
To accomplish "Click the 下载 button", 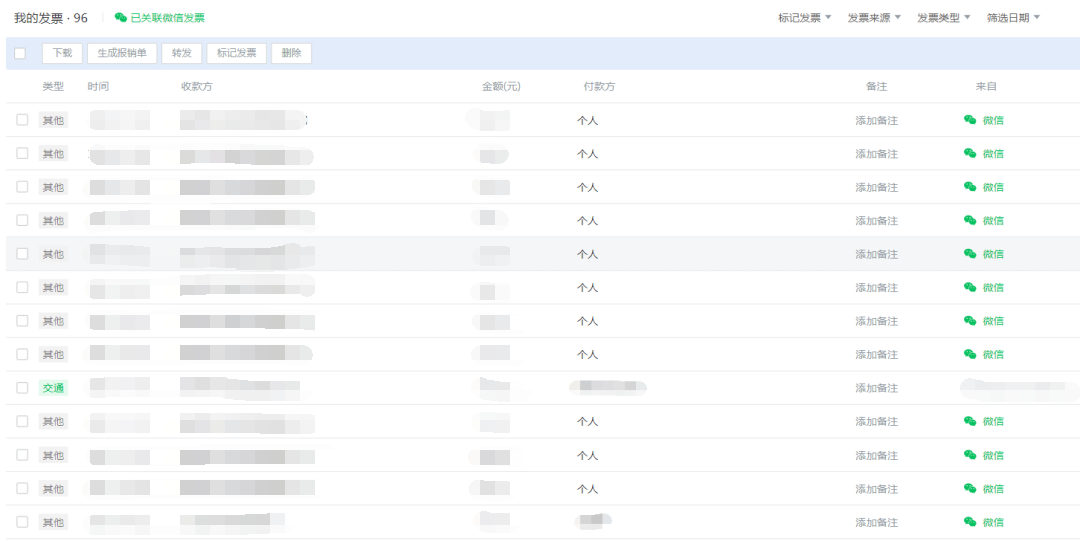I will point(62,54).
